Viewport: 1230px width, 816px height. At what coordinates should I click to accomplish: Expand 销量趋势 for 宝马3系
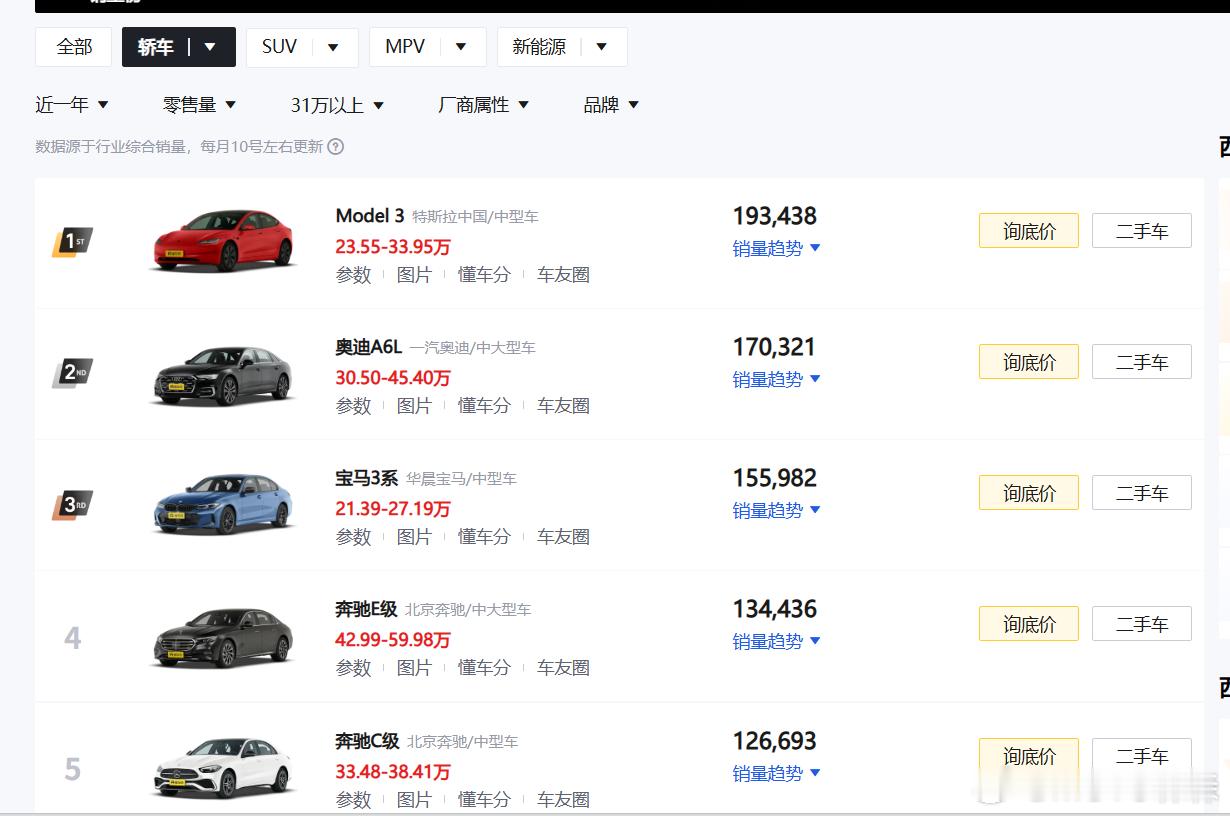pyautogui.click(x=776, y=510)
